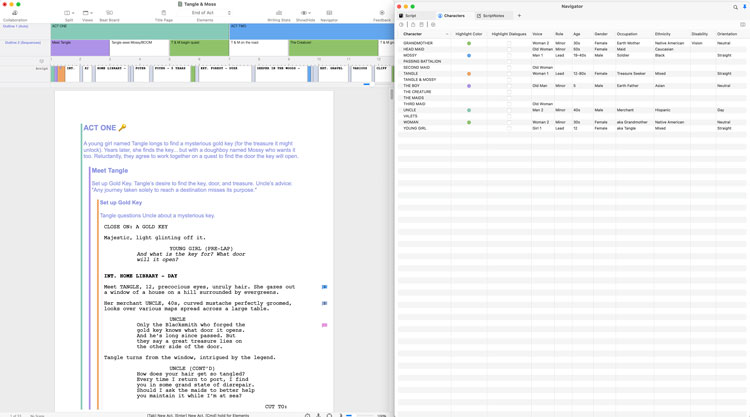Click the script page vertical scrollbar
Image resolution: width=750 pixels, height=417 pixels.
(391, 94)
